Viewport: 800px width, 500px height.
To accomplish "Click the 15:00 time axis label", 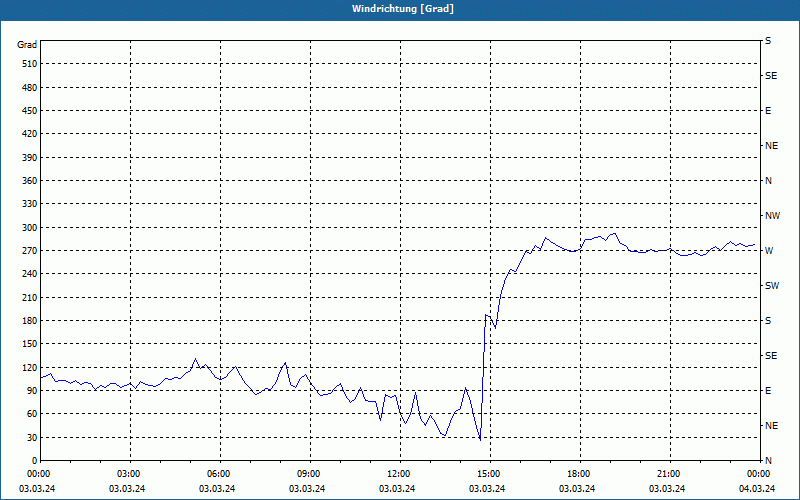I will [490, 473].
